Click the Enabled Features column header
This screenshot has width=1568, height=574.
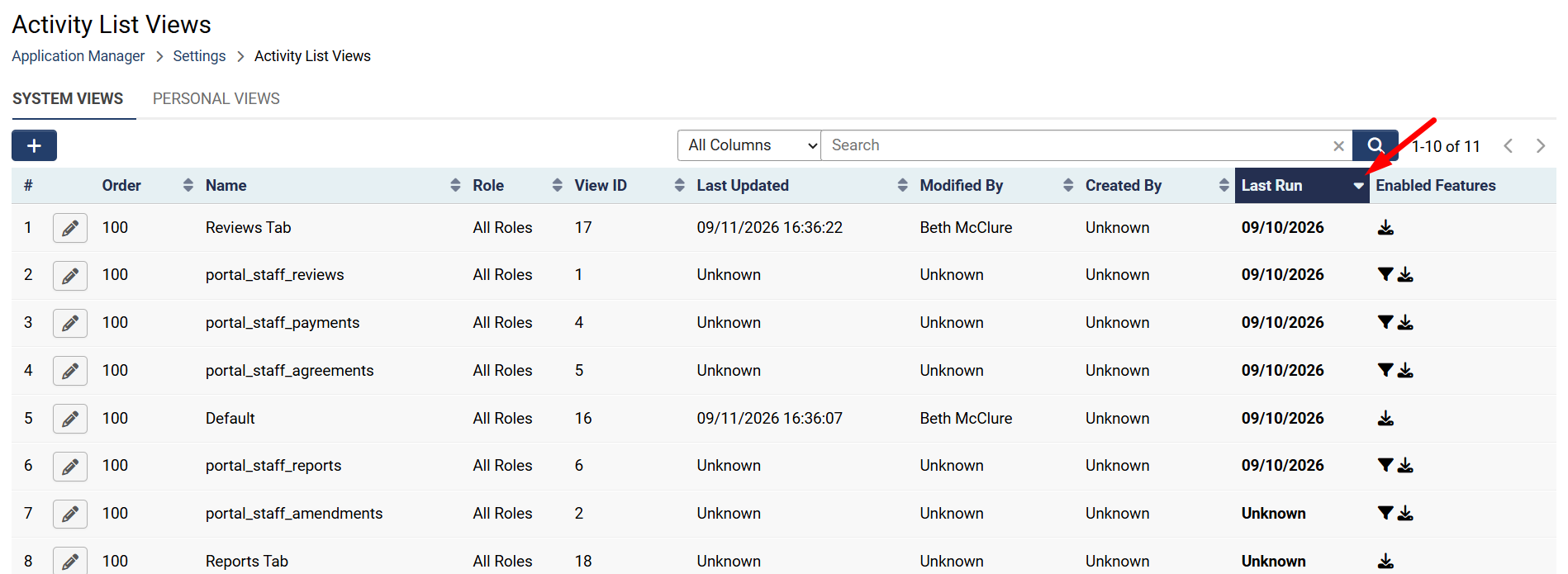pyautogui.click(x=1436, y=186)
